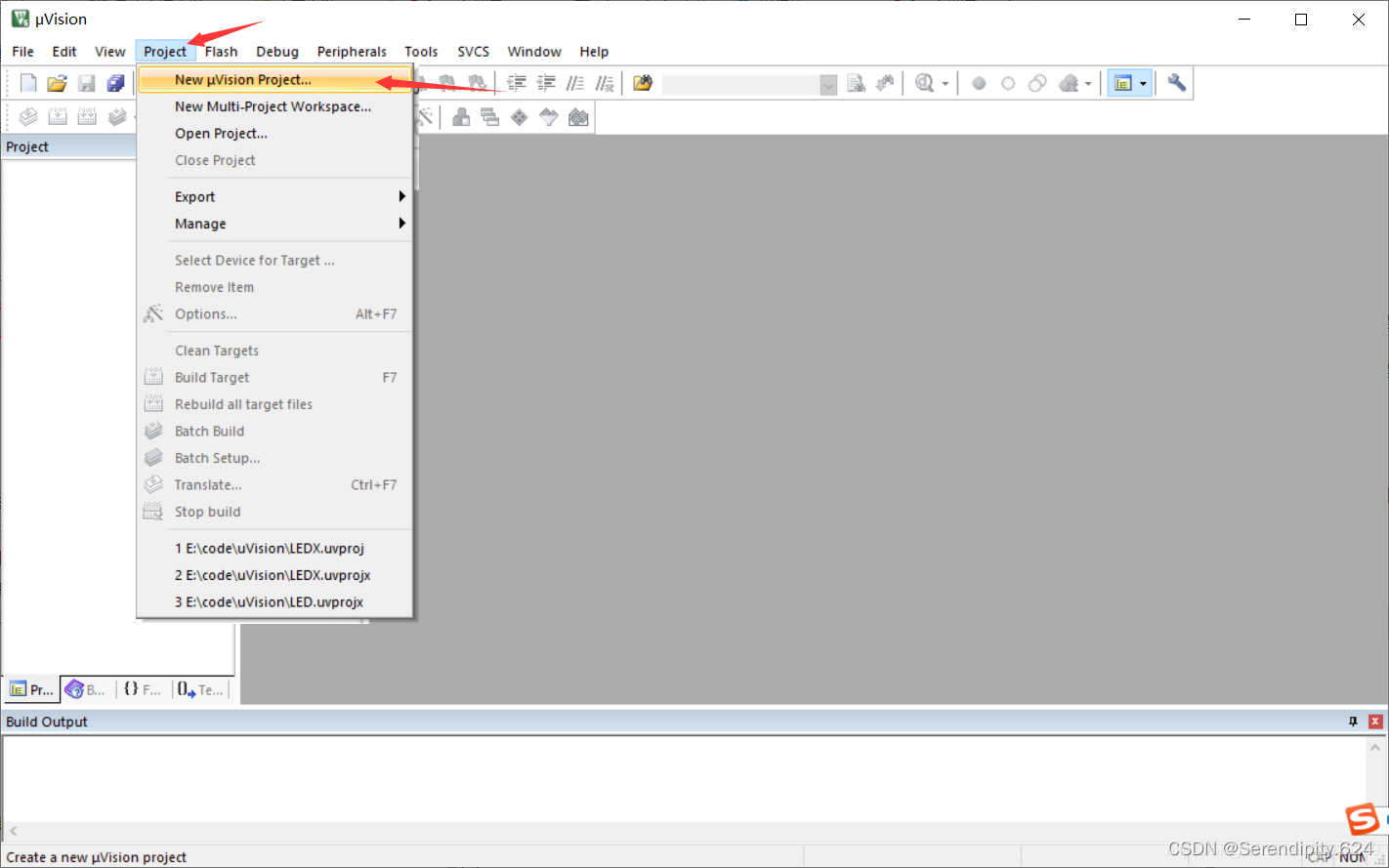Viewport: 1389px width, 868px height.
Task: Open Find in Files toolbar icon
Action: click(643, 84)
